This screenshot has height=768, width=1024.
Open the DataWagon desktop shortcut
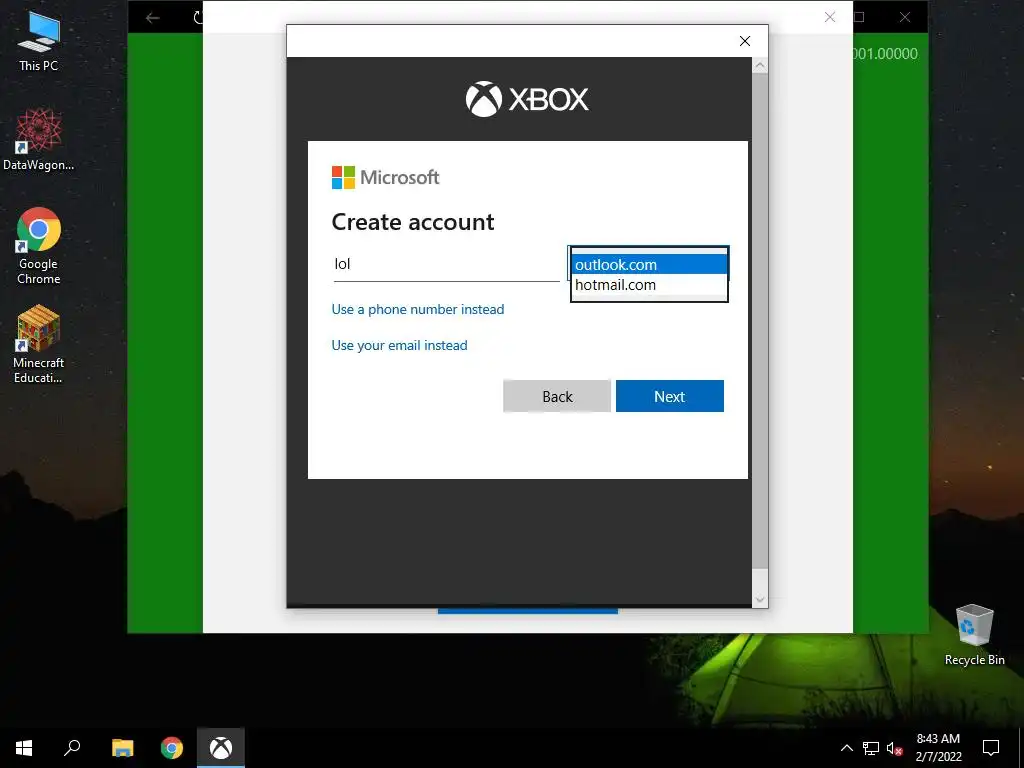click(x=39, y=140)
